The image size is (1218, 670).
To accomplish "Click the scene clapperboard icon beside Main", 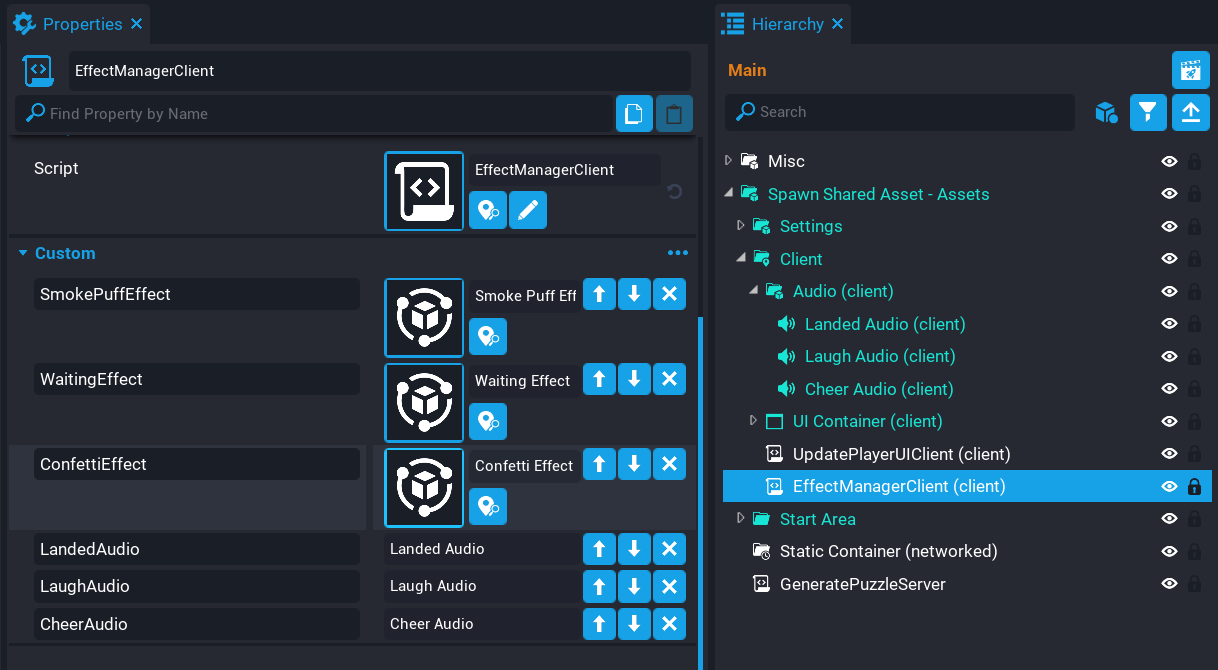I will click(1190, 71).
